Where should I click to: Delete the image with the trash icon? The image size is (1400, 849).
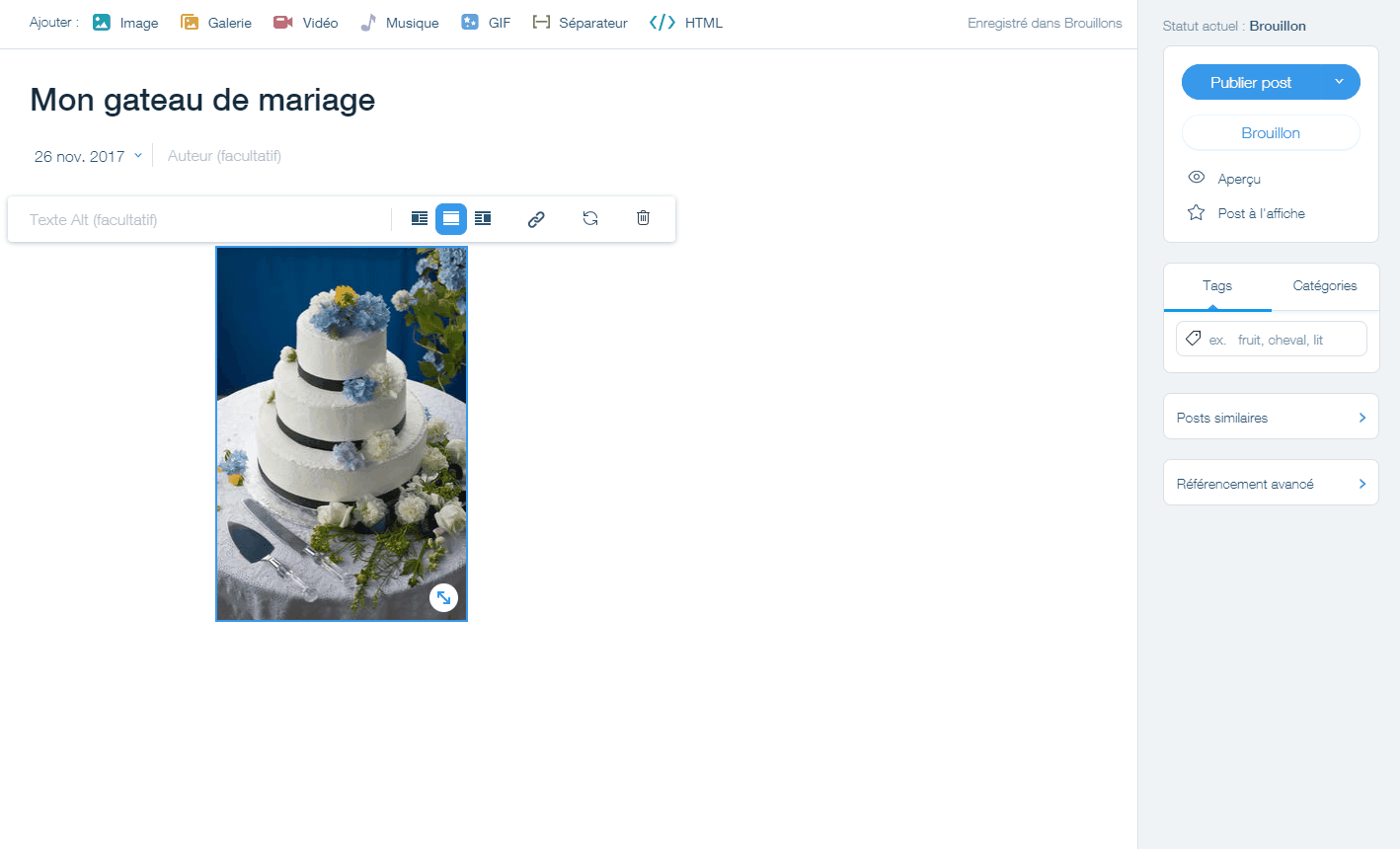[x=644, y=218]
